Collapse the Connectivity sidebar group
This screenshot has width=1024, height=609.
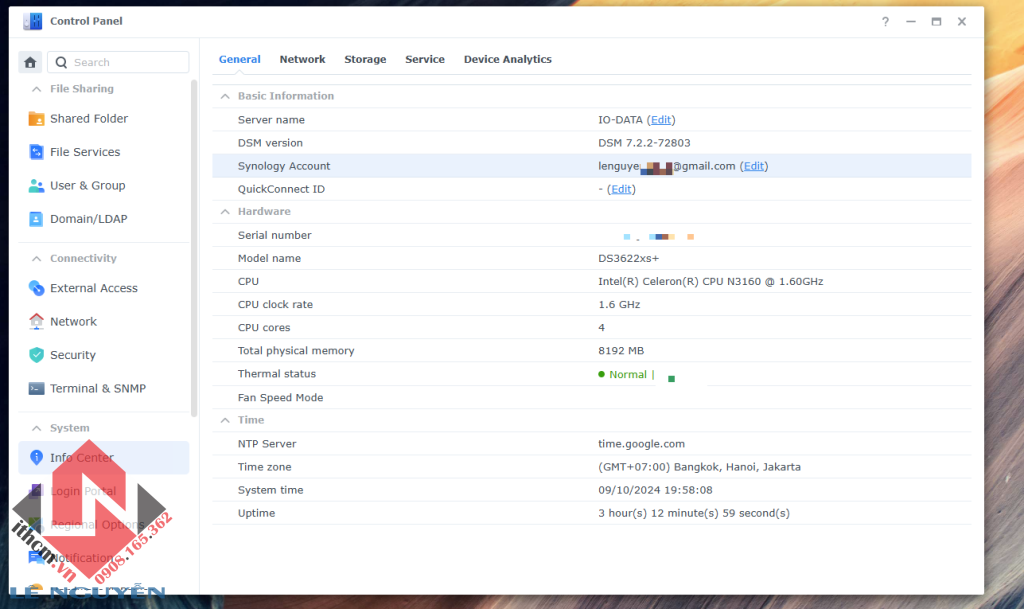[x=37, y=258]
